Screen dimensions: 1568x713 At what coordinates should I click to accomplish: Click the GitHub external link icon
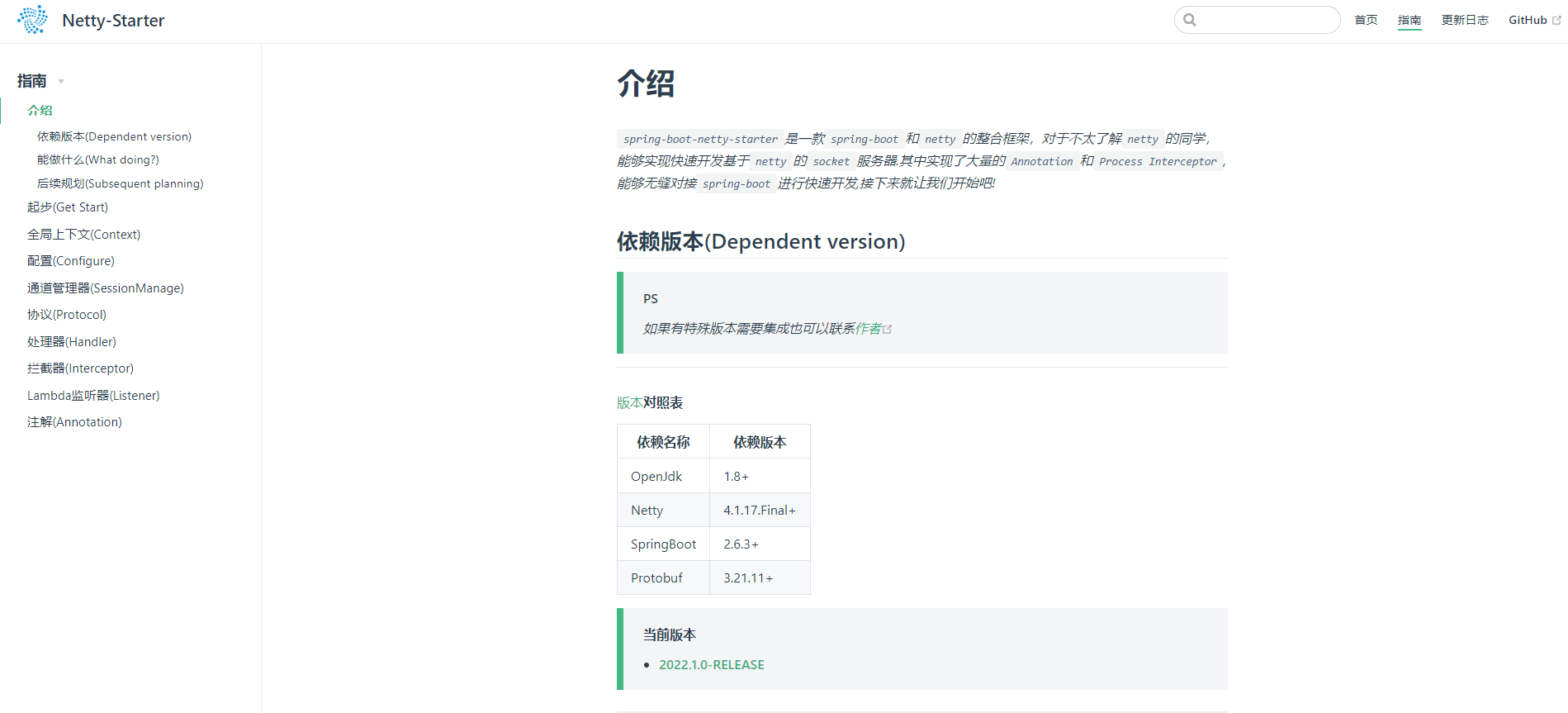point(1556,21)
